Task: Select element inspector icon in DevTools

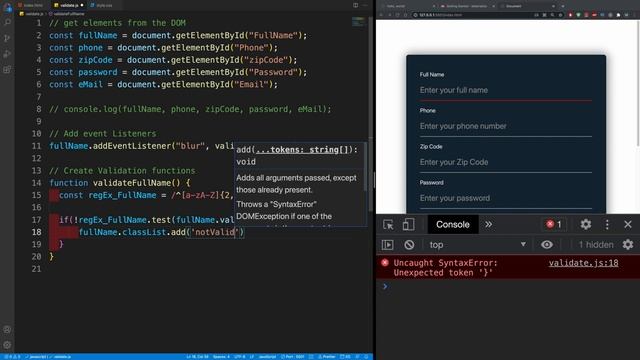Action: click(x=388, y=224)
